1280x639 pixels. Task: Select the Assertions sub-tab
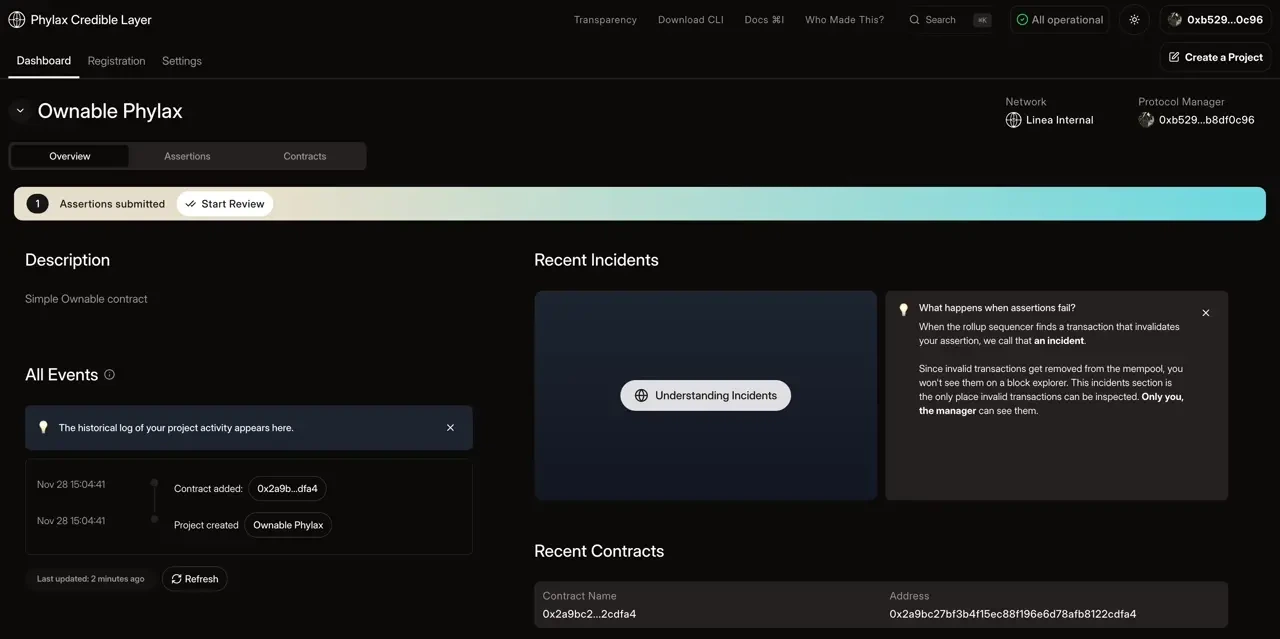(187, 156)
